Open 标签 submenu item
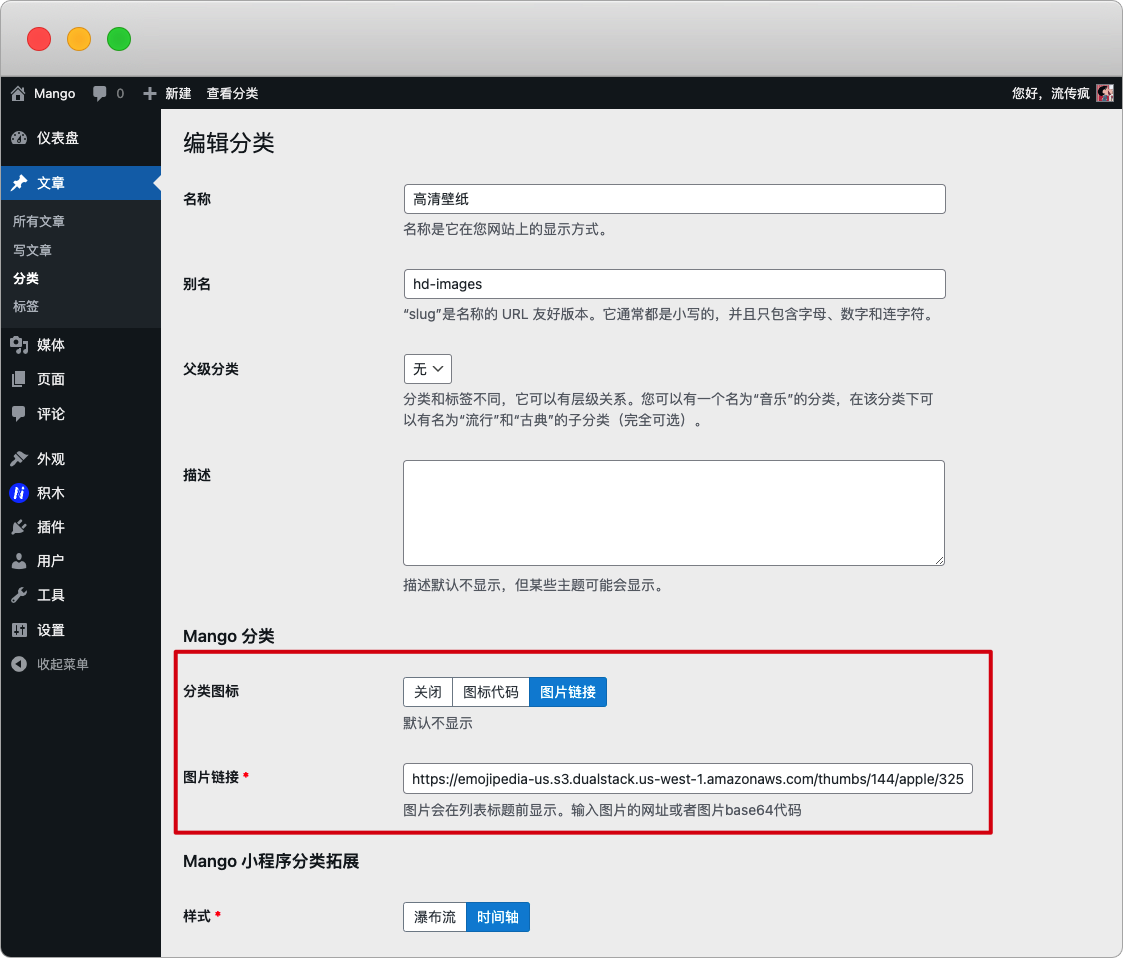This screenshot has height=958, width=1123. [x=26, y=306]
